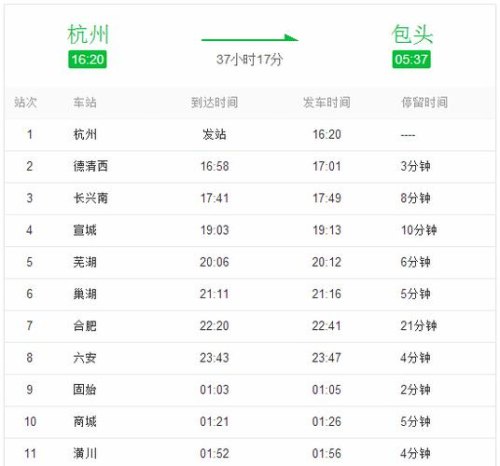This screenshot has height=466, width=500.
Task: Select the 六安 station name
Action: tap(85, 358)
